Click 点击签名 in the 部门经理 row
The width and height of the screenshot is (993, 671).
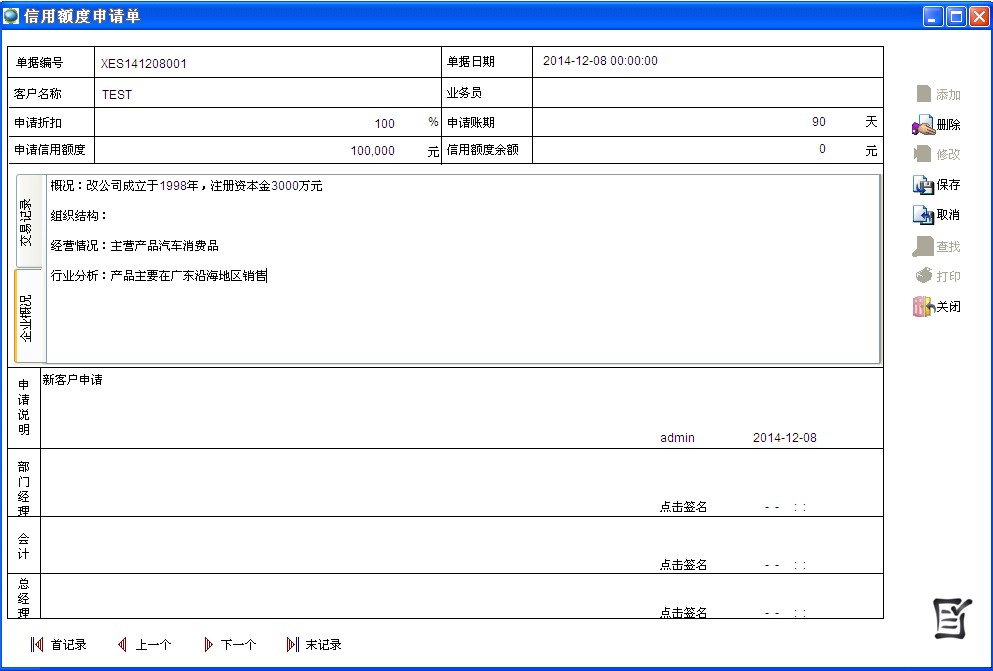coord(683,507)
